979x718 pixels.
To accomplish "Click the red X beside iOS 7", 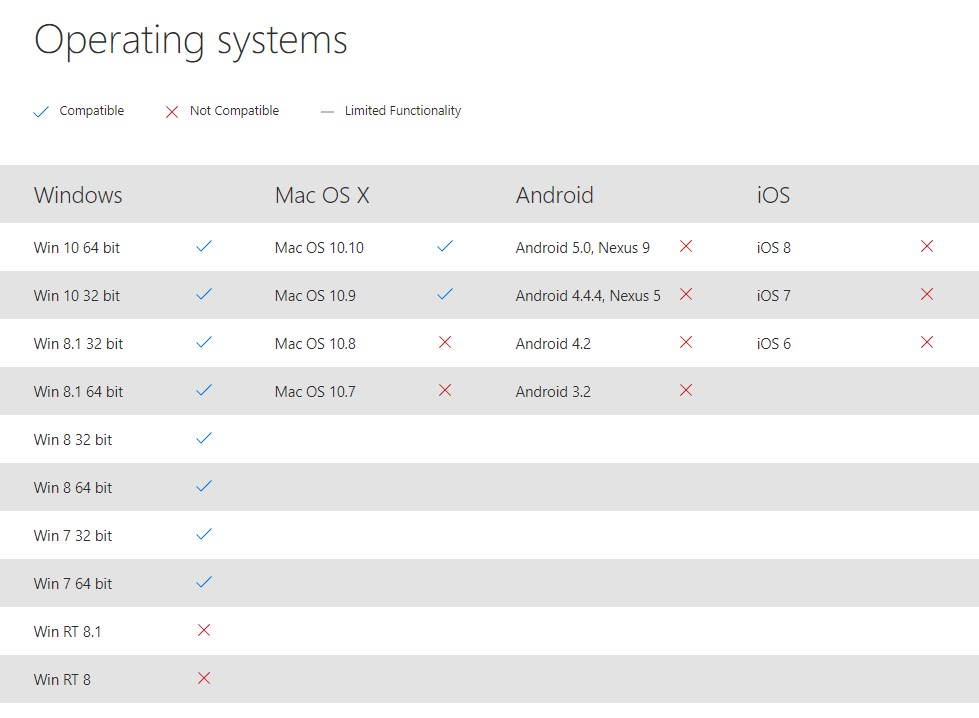I will pos(927,294).
